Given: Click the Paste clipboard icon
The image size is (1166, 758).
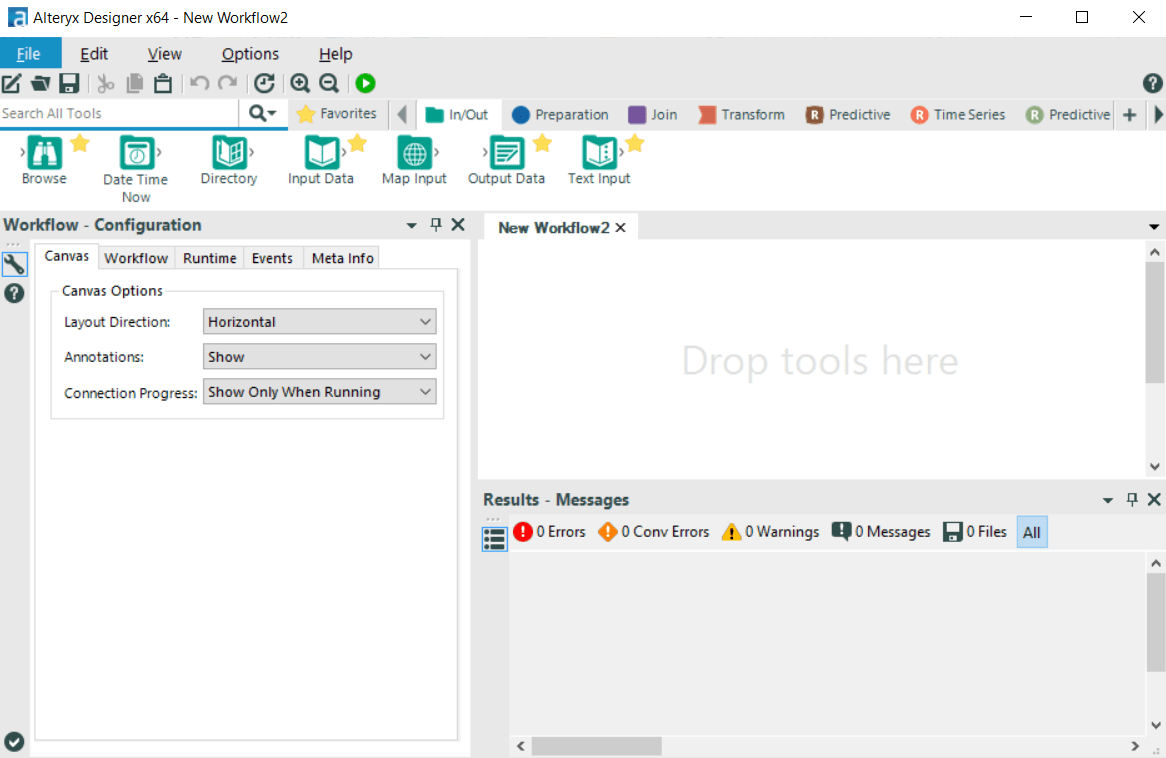Looking at the screenshot, I should (x=163, y=83).
